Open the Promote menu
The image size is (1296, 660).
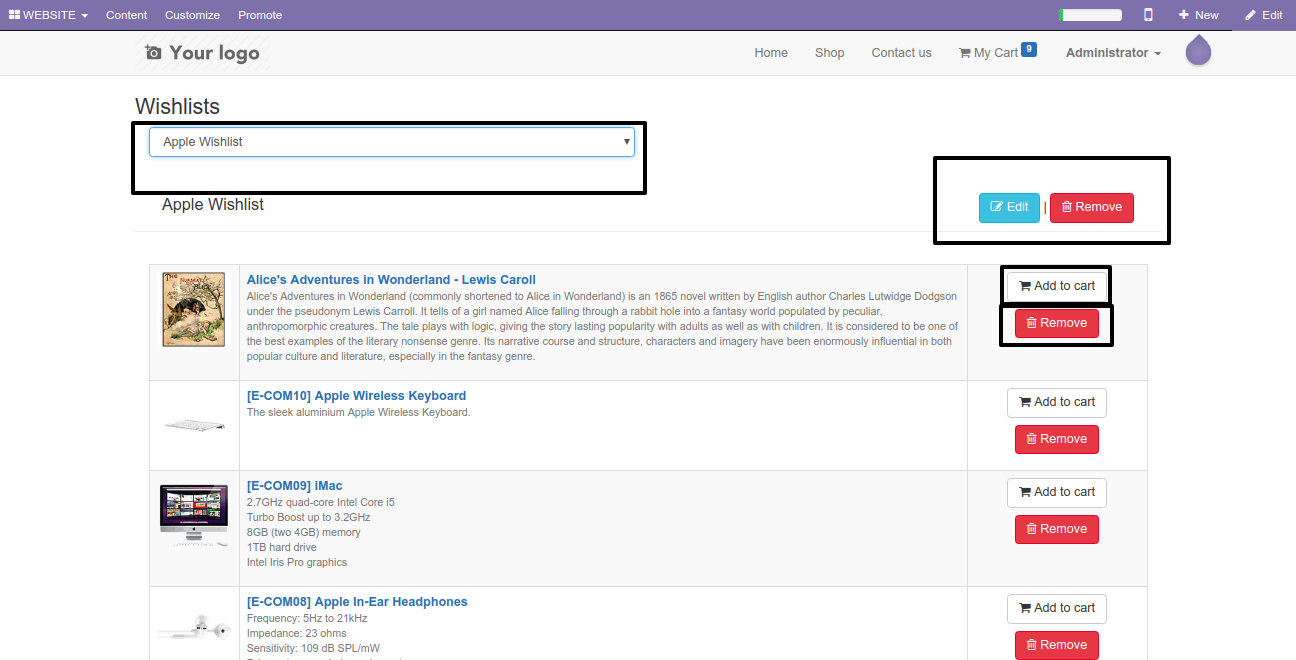pyautogui.click(x=260, y=15)
